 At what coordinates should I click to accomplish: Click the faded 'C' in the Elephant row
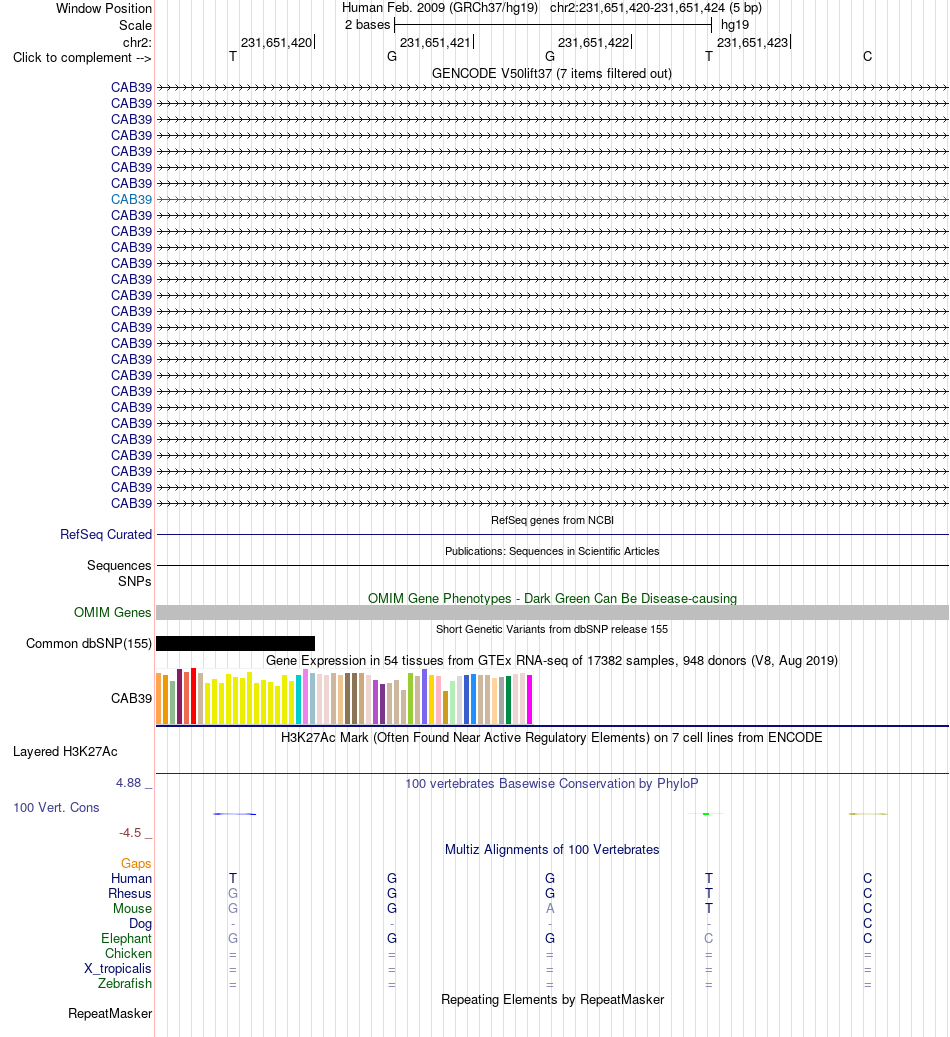709,939
